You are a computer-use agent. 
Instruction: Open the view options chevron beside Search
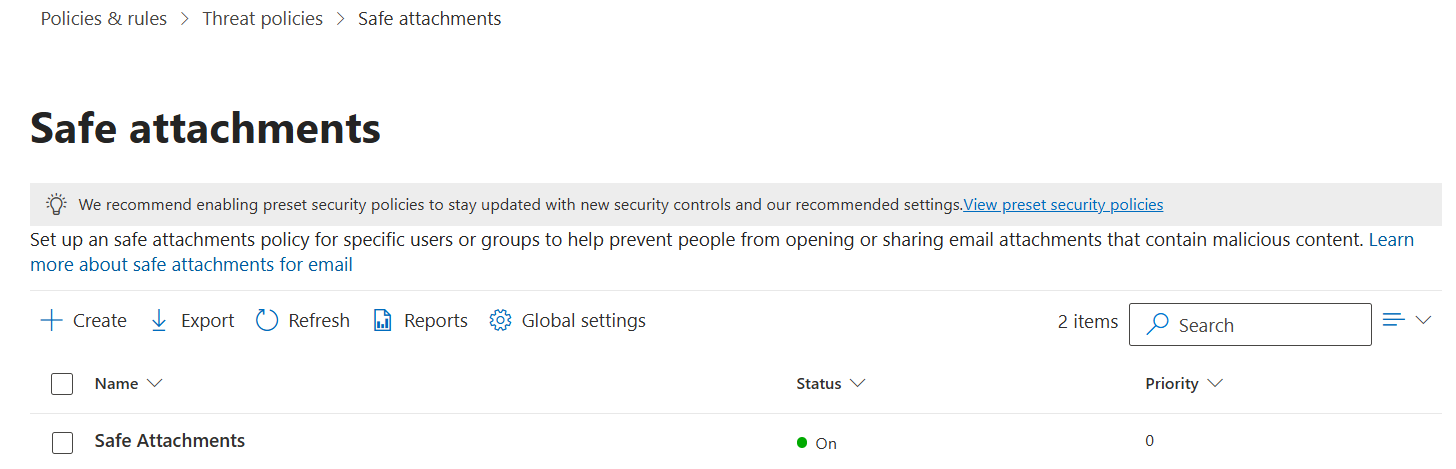point(1424,320)
